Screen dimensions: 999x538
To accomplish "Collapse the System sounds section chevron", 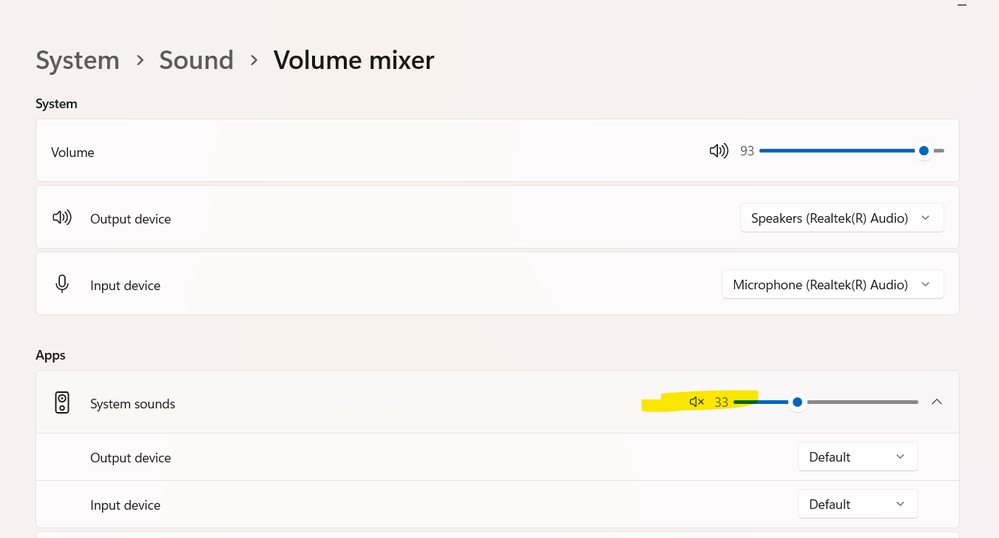I will tap(937, 402).
